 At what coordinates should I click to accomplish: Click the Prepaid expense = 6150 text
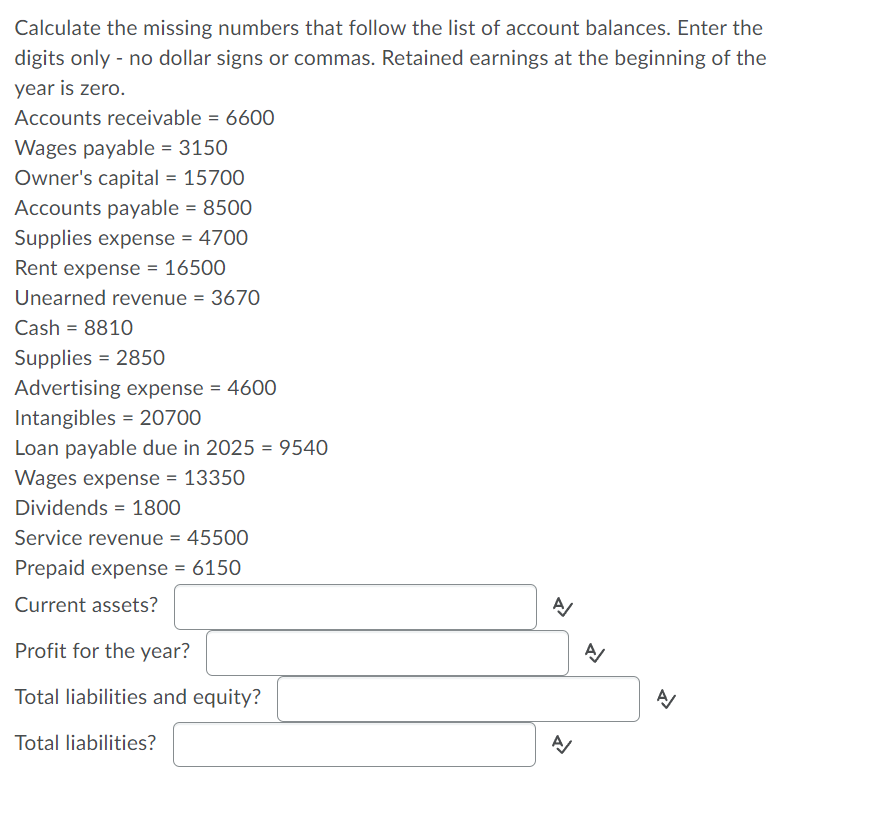(126, 567)
